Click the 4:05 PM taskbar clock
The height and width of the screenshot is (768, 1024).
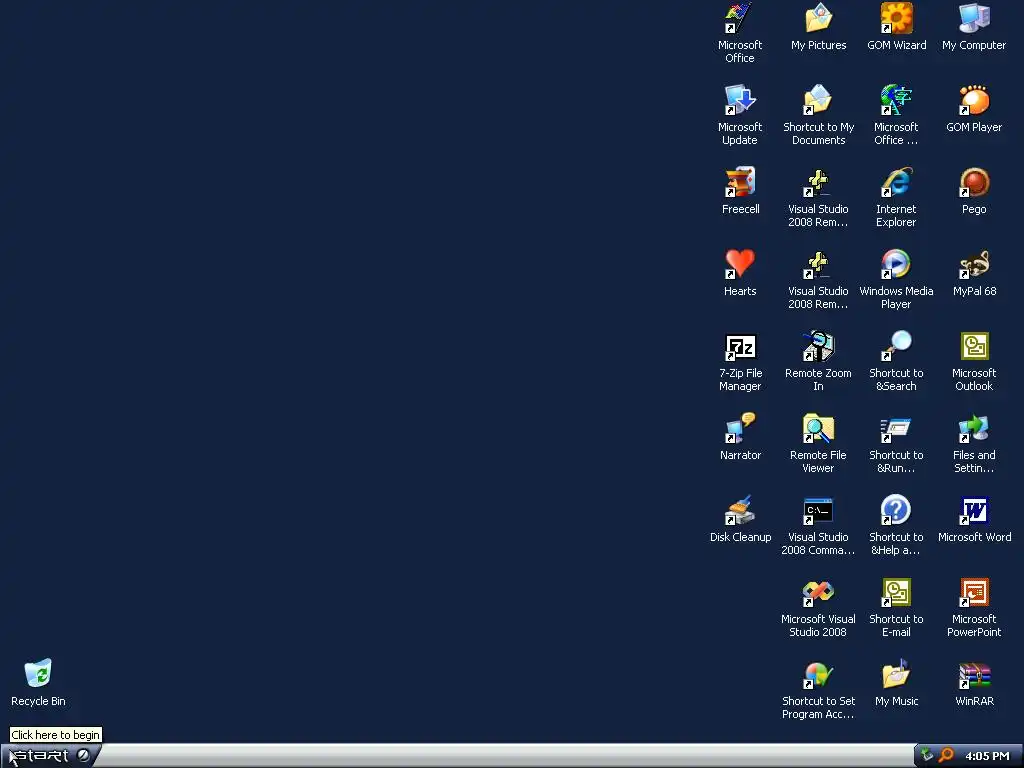tap(987, 756)
